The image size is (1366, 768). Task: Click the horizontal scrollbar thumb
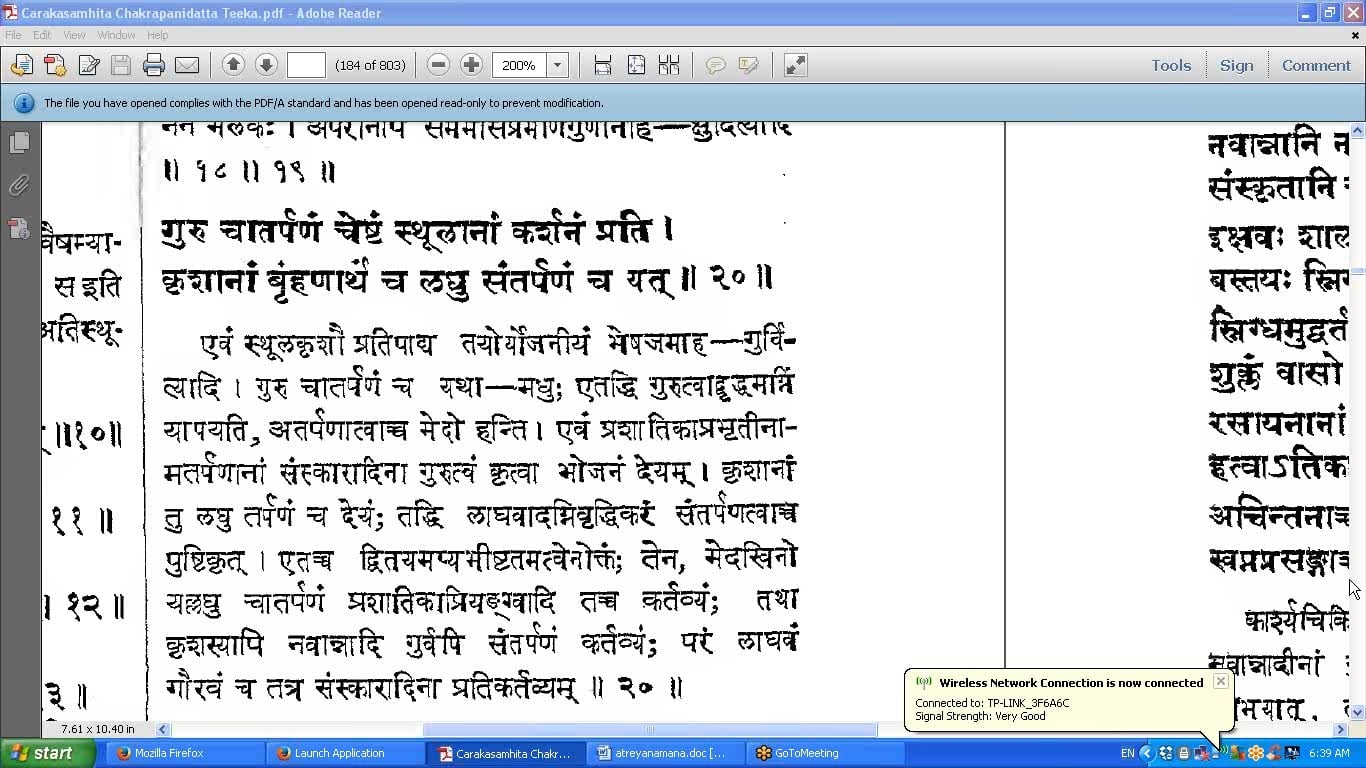point(649,730)
